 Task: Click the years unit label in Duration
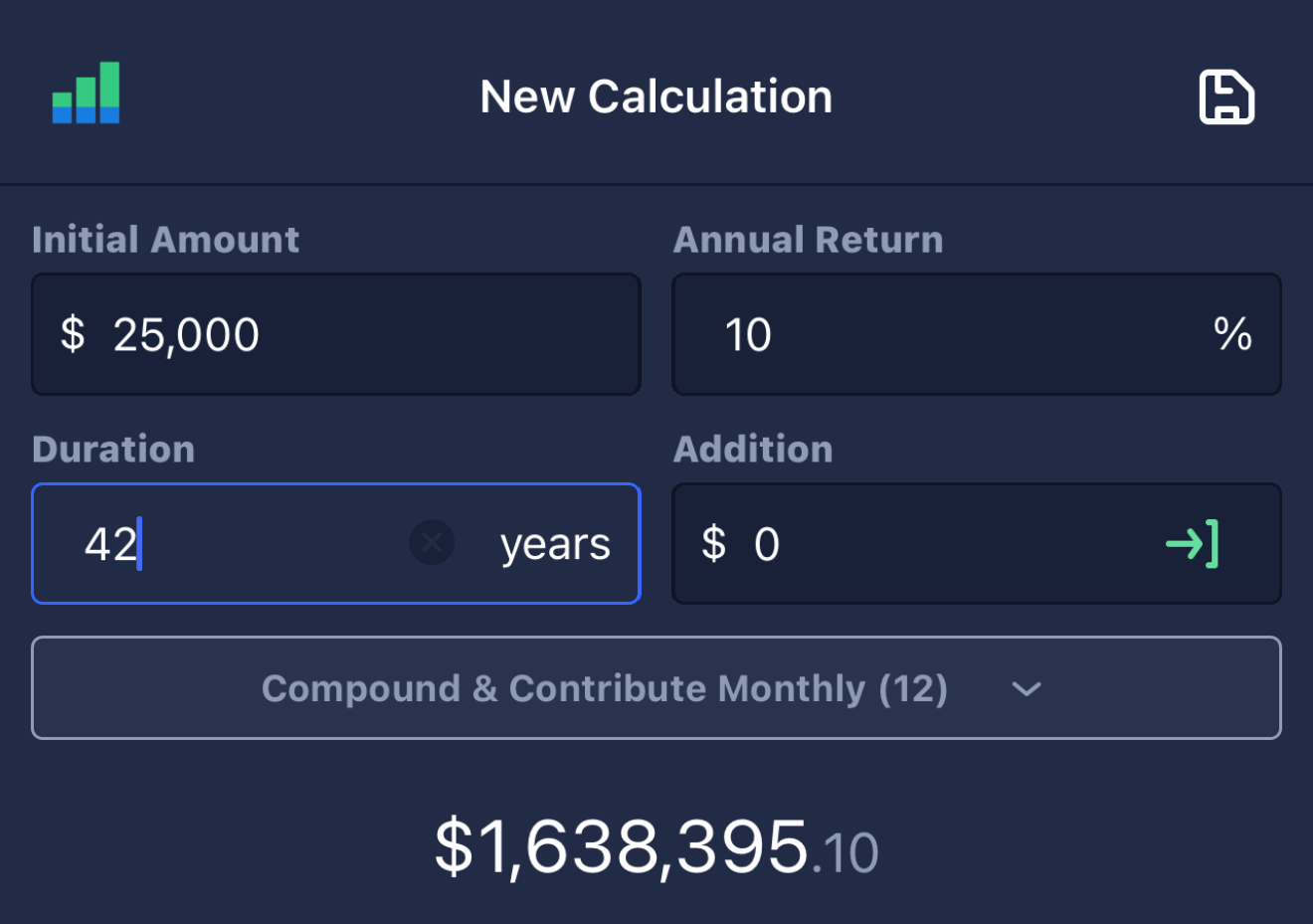pos(555,545)
